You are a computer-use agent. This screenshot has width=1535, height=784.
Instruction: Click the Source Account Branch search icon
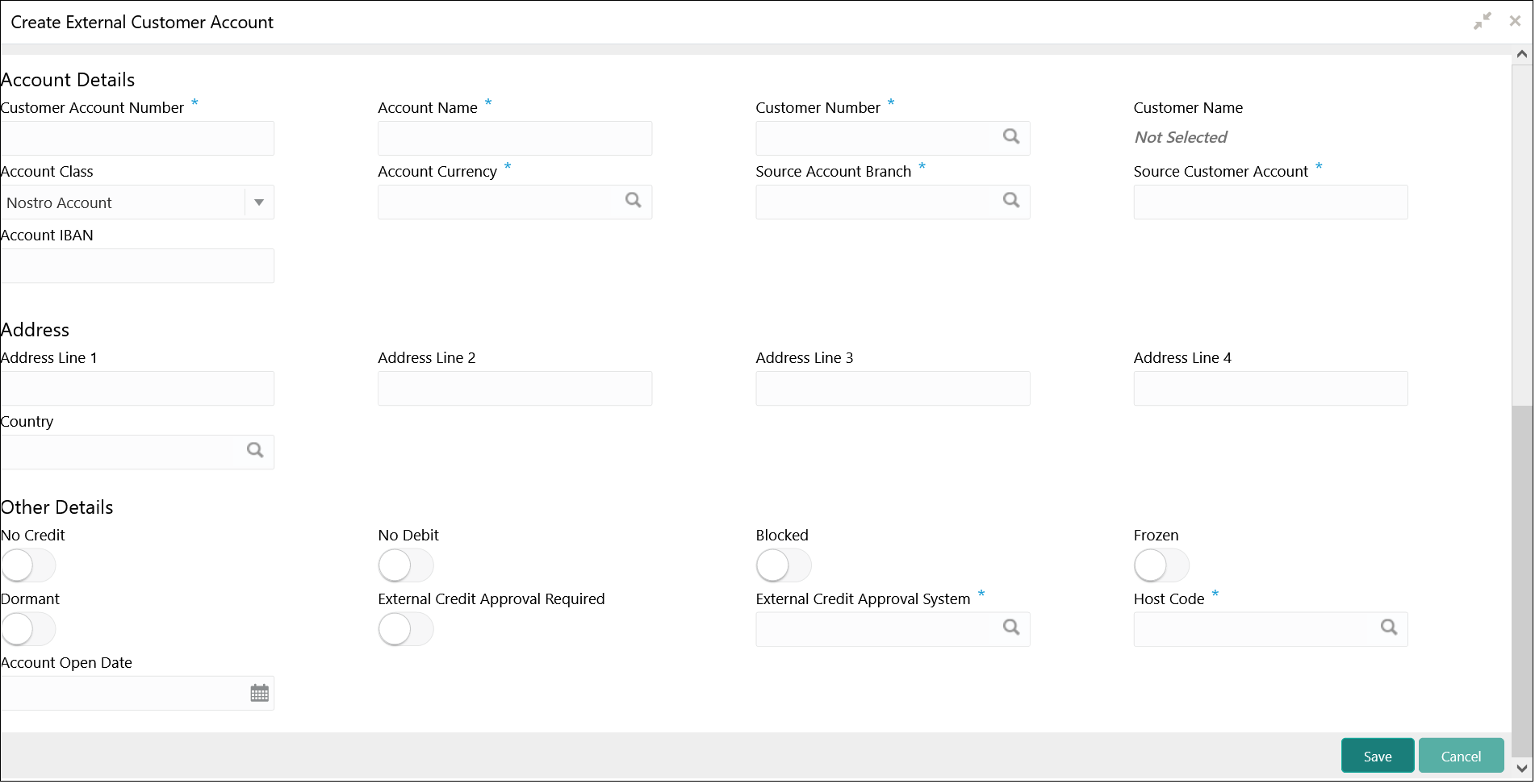click(1011, 201)
